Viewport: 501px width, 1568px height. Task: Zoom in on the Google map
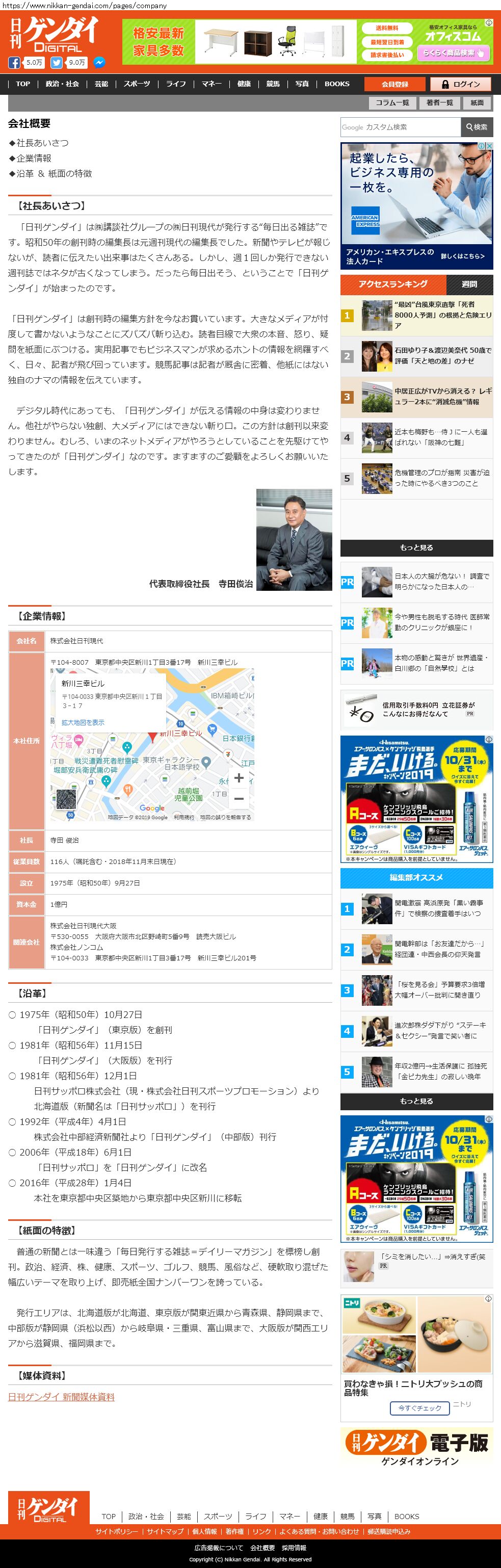pos(239,778)
